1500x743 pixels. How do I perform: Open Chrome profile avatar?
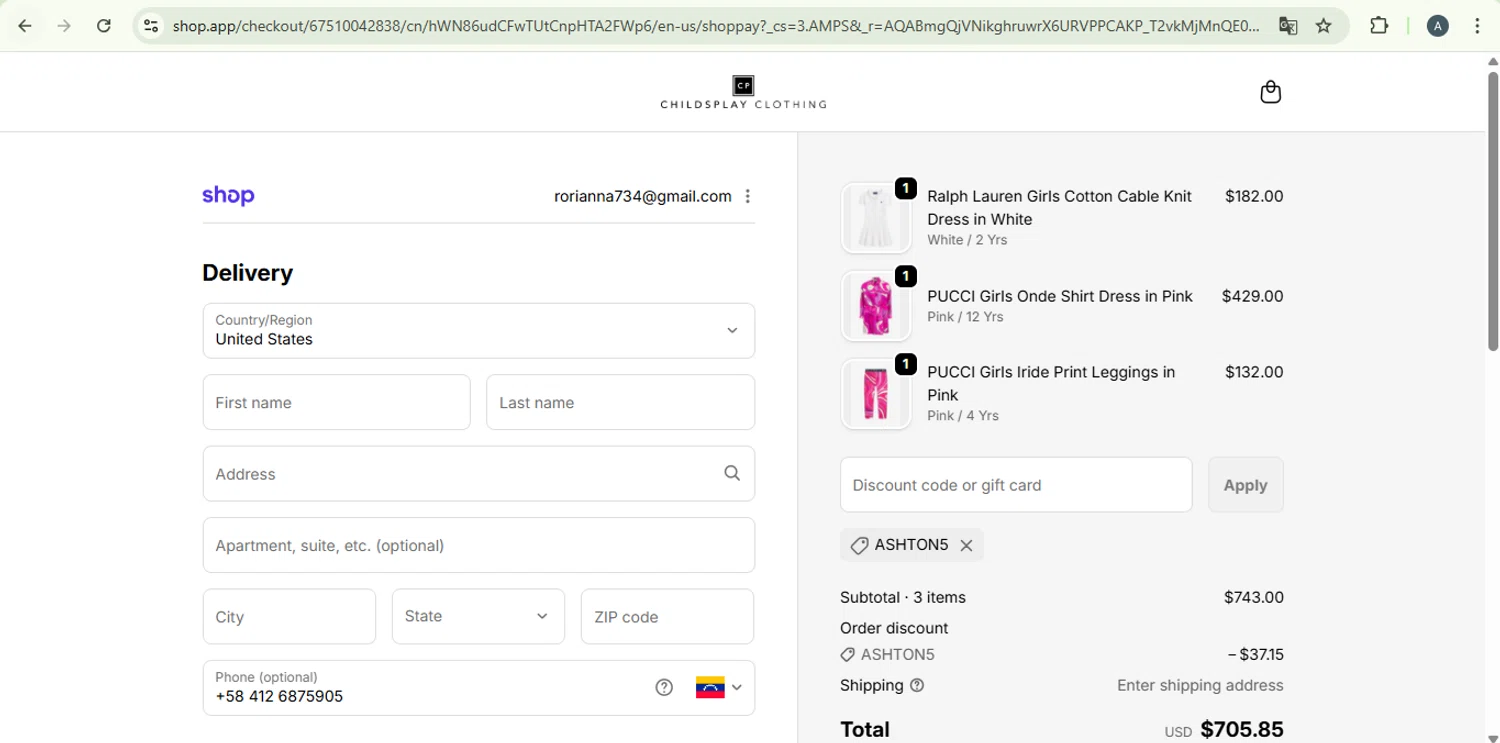[1438, 26]
